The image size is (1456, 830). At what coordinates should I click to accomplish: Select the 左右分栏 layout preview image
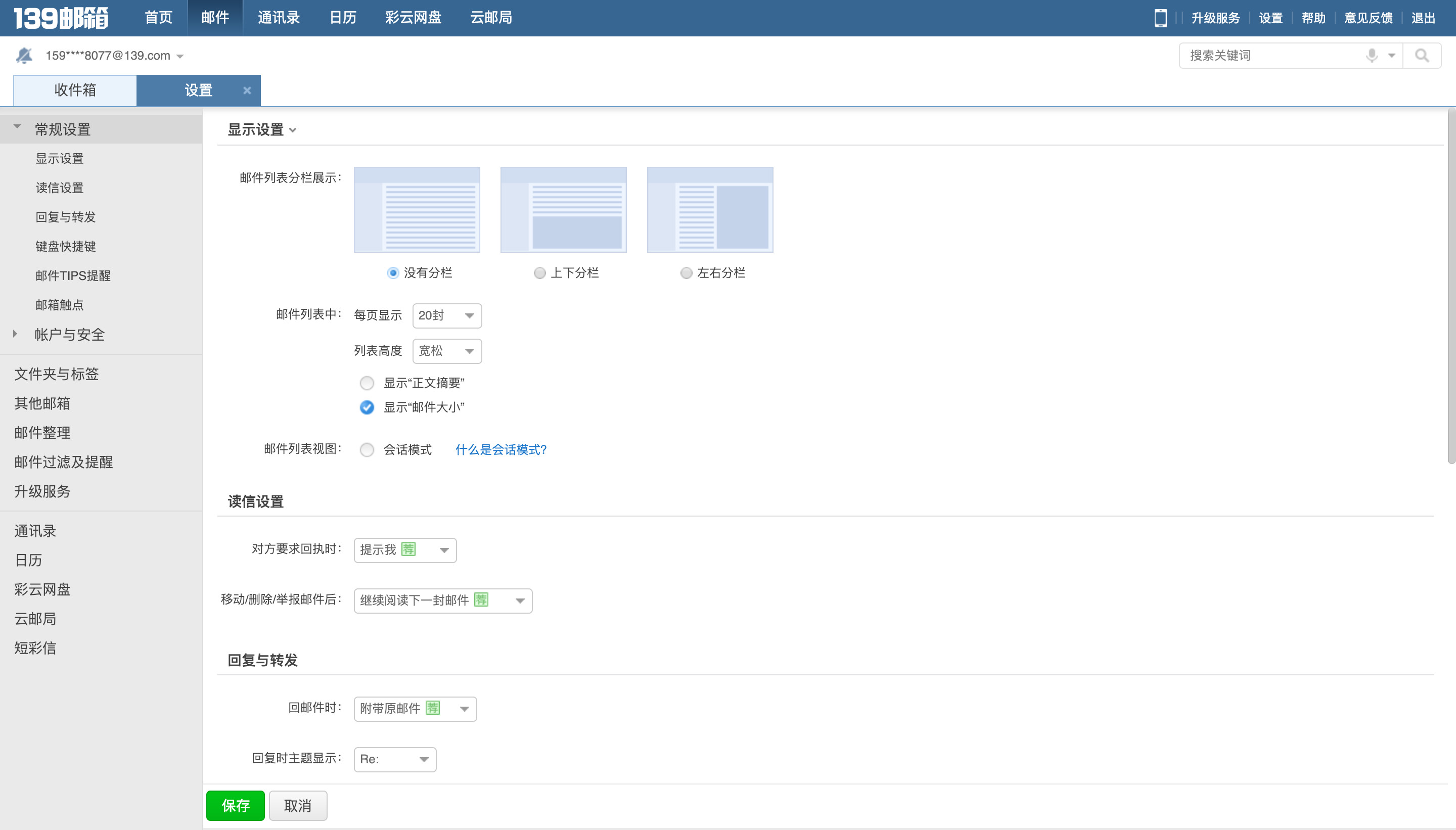[x=709, y=209]
